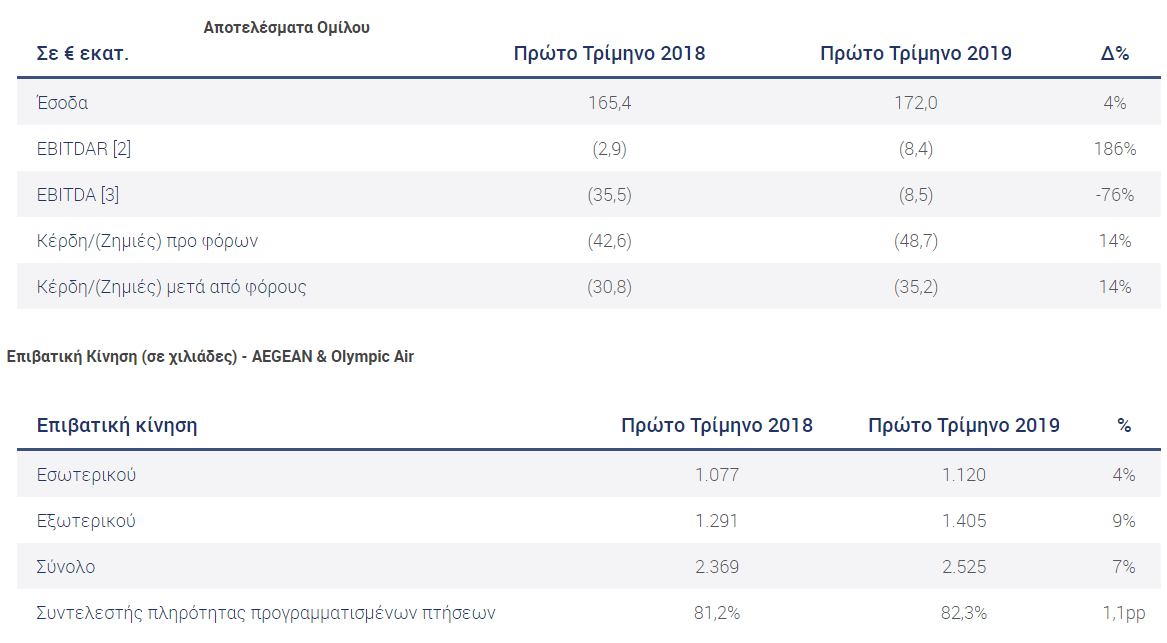Click the -76% change value
This screenshot has width=1167, height=643.
tap(1114, 195)
